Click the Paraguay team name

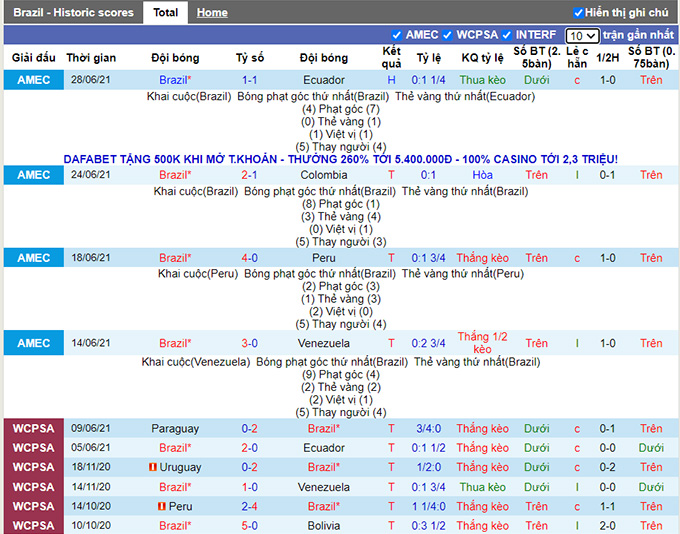[175, 429]
